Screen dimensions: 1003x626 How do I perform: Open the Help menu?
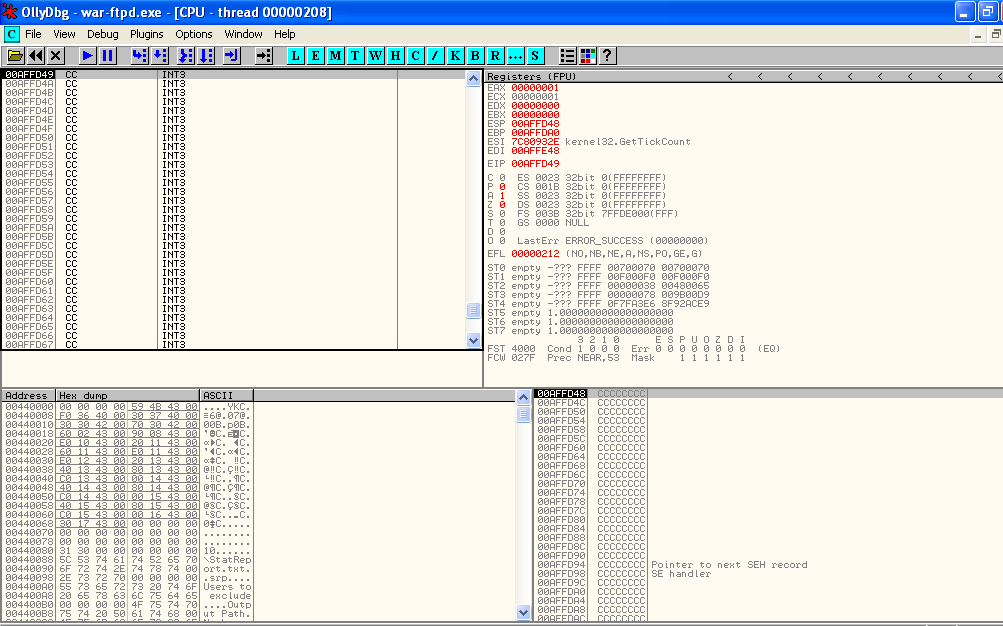[285, 34]
